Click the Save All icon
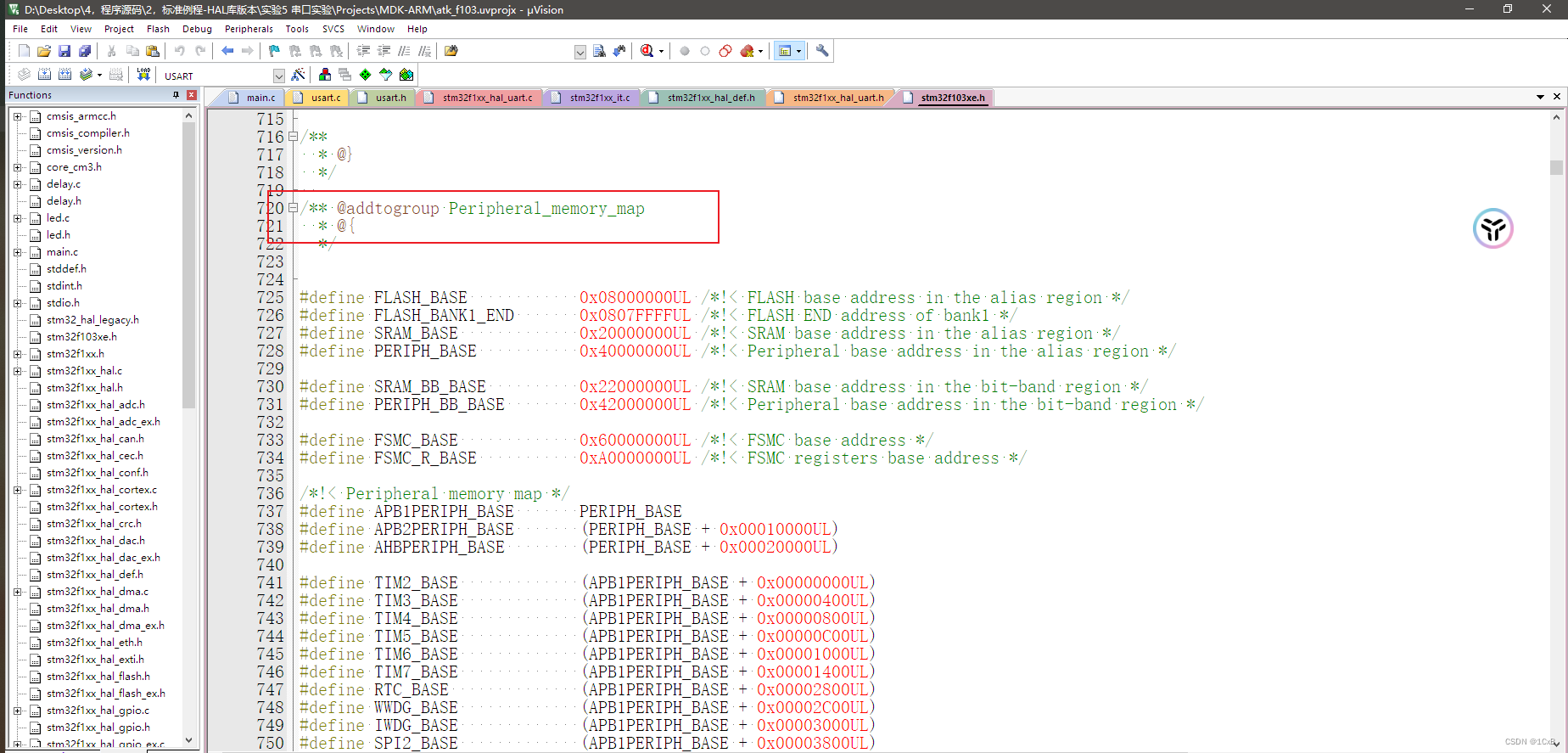 85,51
